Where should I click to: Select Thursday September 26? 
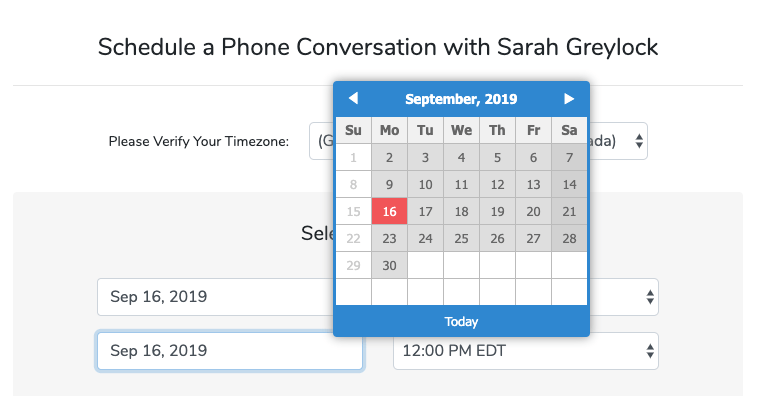pyautogui.click(x=497, y=239)
